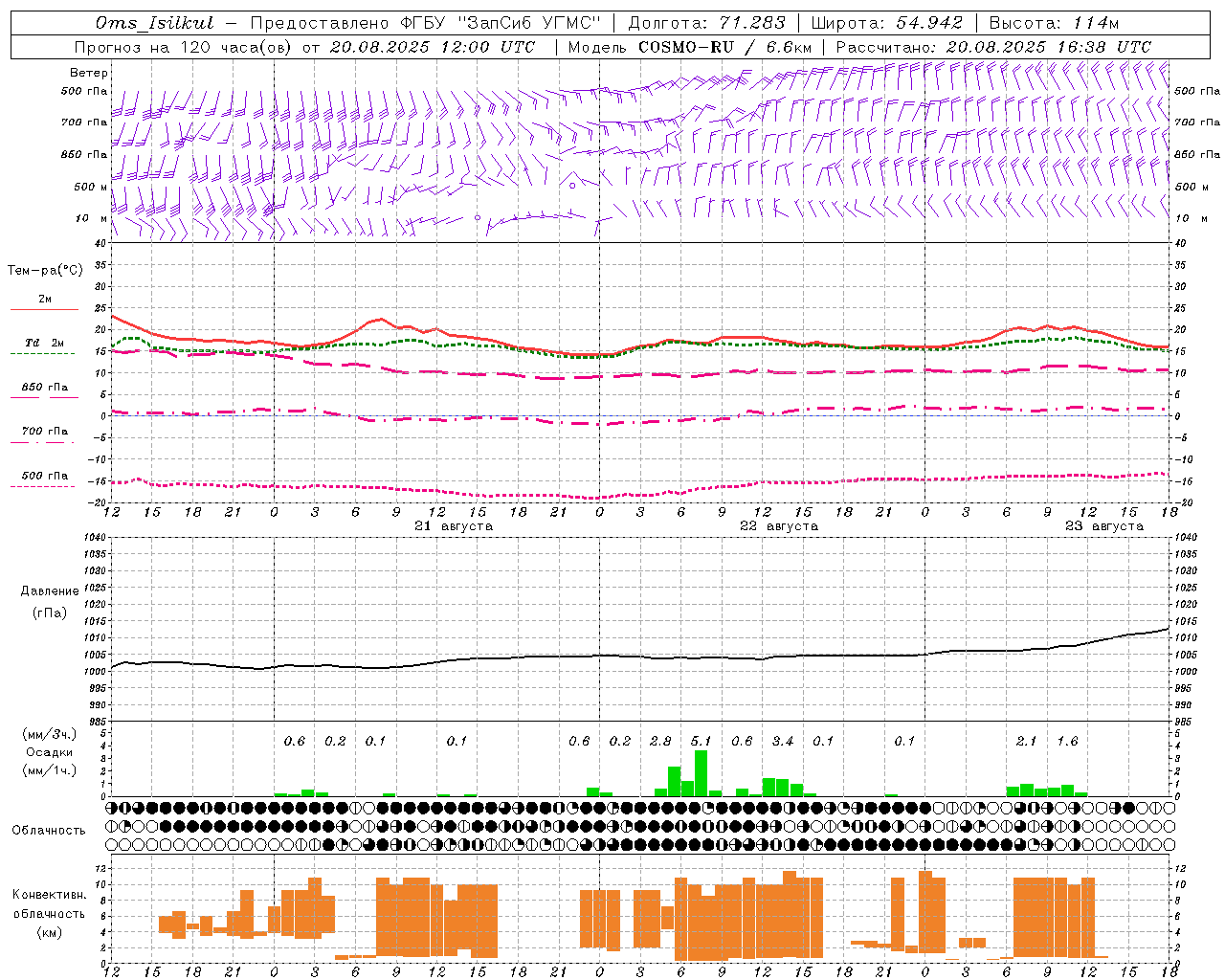Screen dimensions: 1225x980
Task: Click the (мм/1ч.) precipitation unit label
Action: (49, 770)
